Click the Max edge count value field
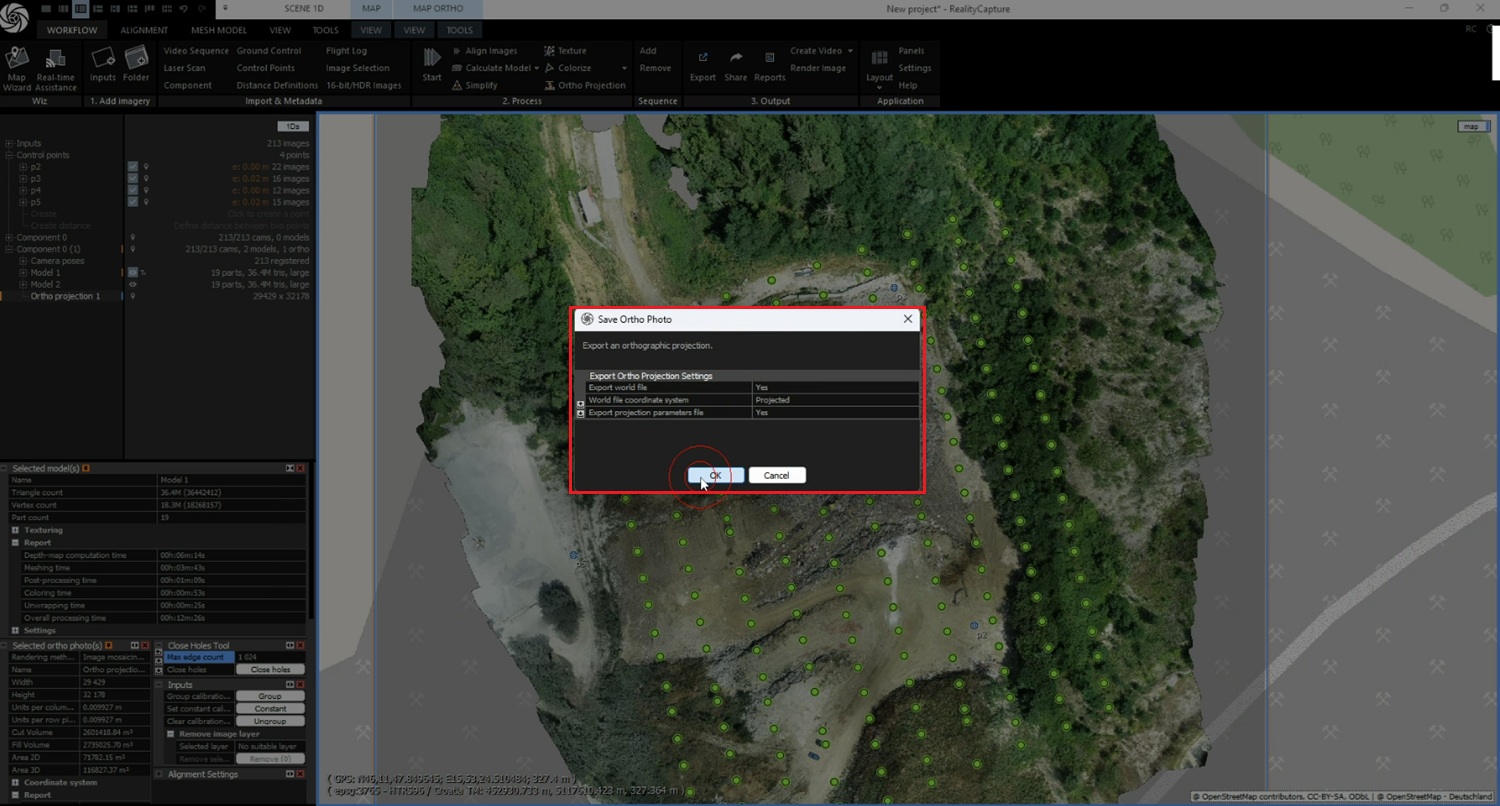The image size is (1500, 806). [269, 657]
